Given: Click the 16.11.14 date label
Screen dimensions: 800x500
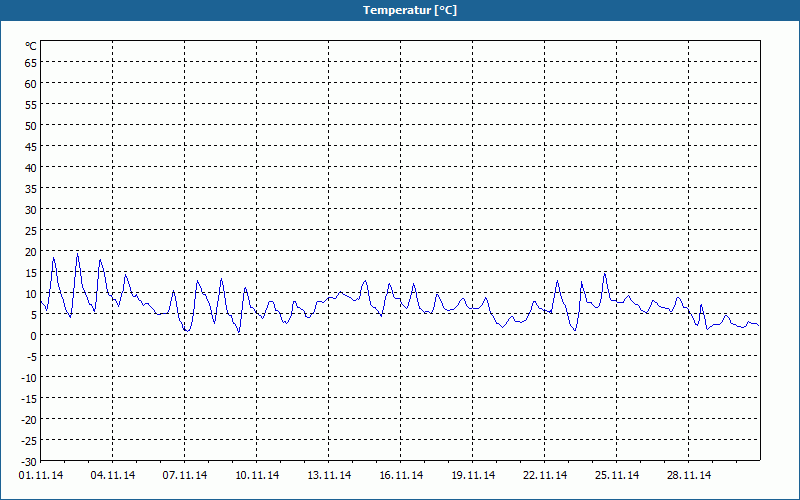Looking at the screenshot, I should tap(401, 476).
